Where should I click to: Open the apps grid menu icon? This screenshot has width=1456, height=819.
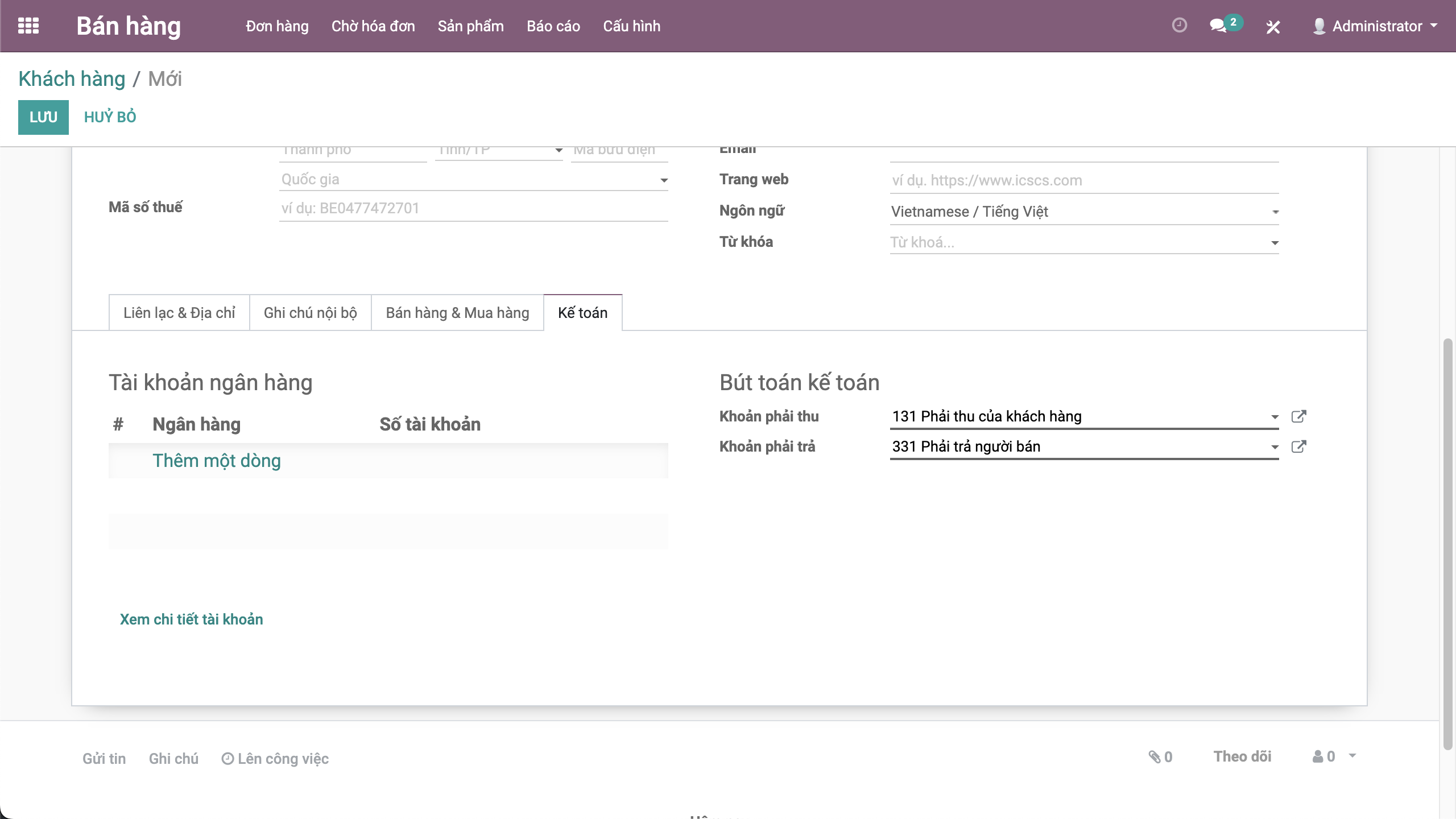28,26
